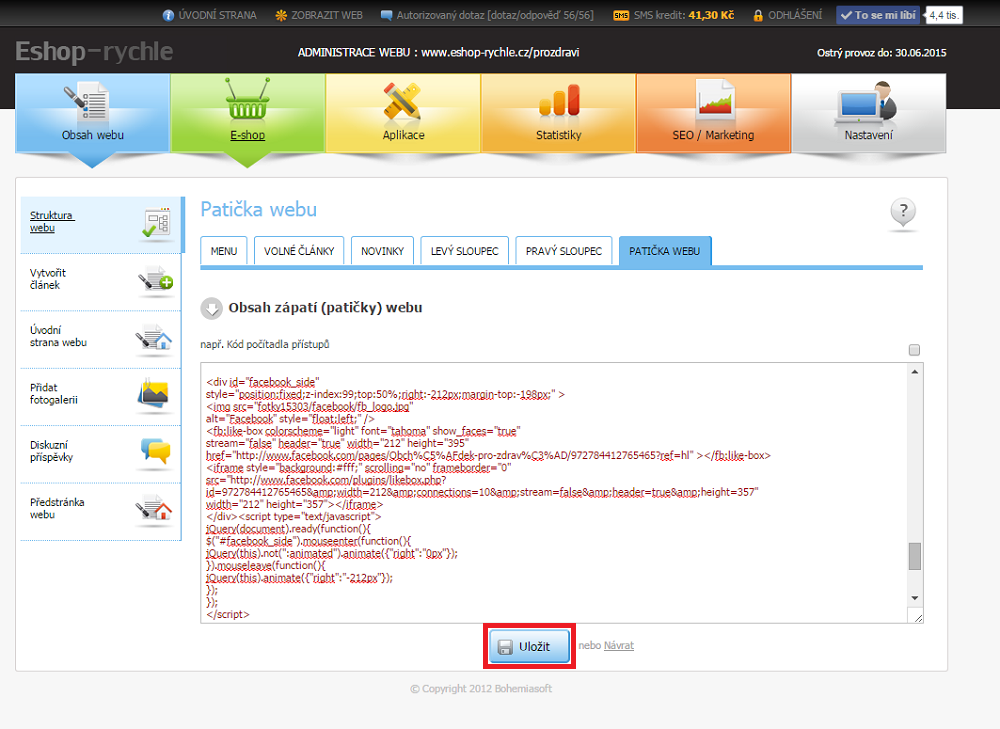This screenshot has height=729, width=1000.
Task: Open the Nastavení laptop icon
Action: click(866, 101)
